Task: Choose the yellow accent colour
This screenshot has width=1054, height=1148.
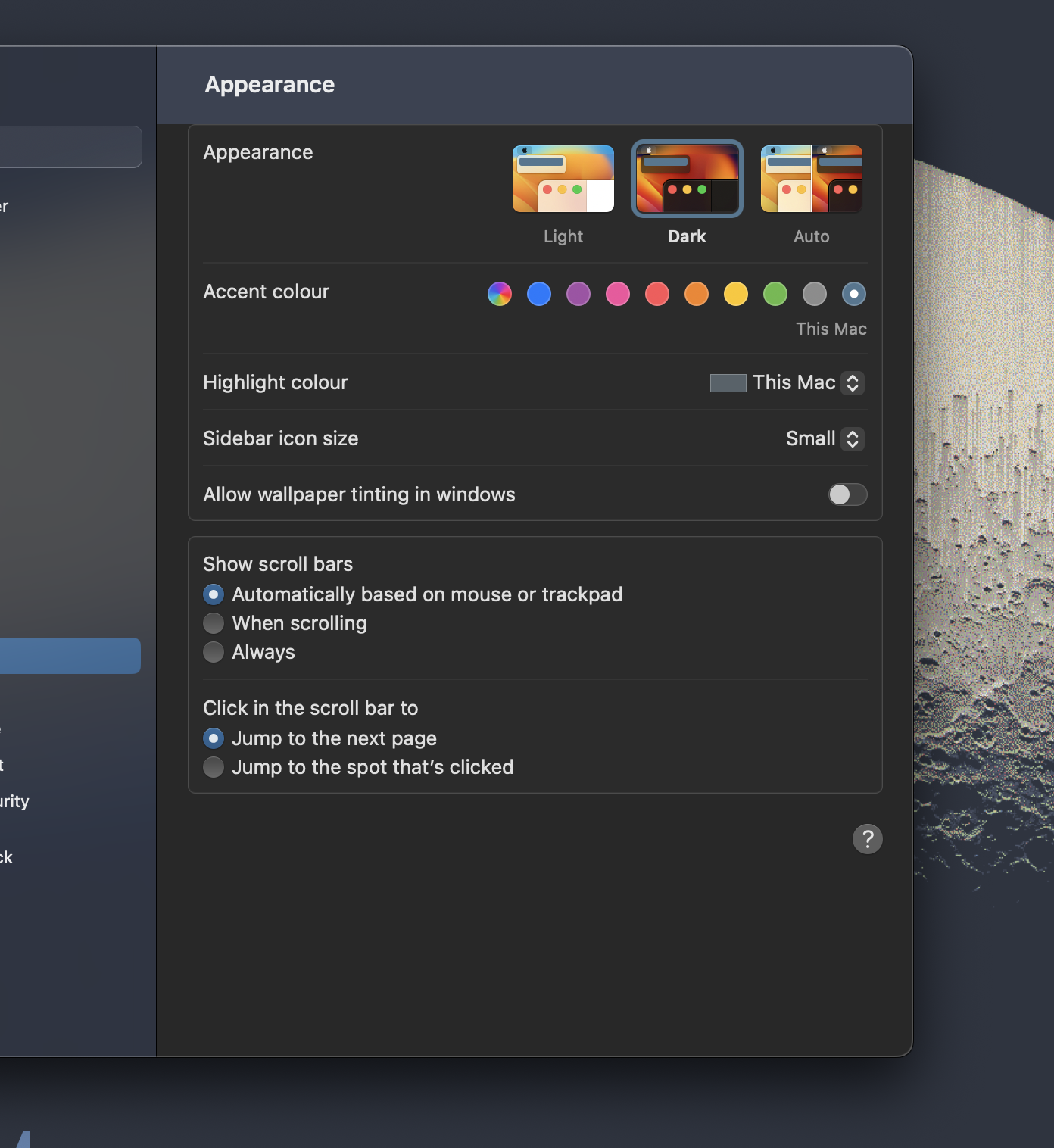Action: coord(736,294)
